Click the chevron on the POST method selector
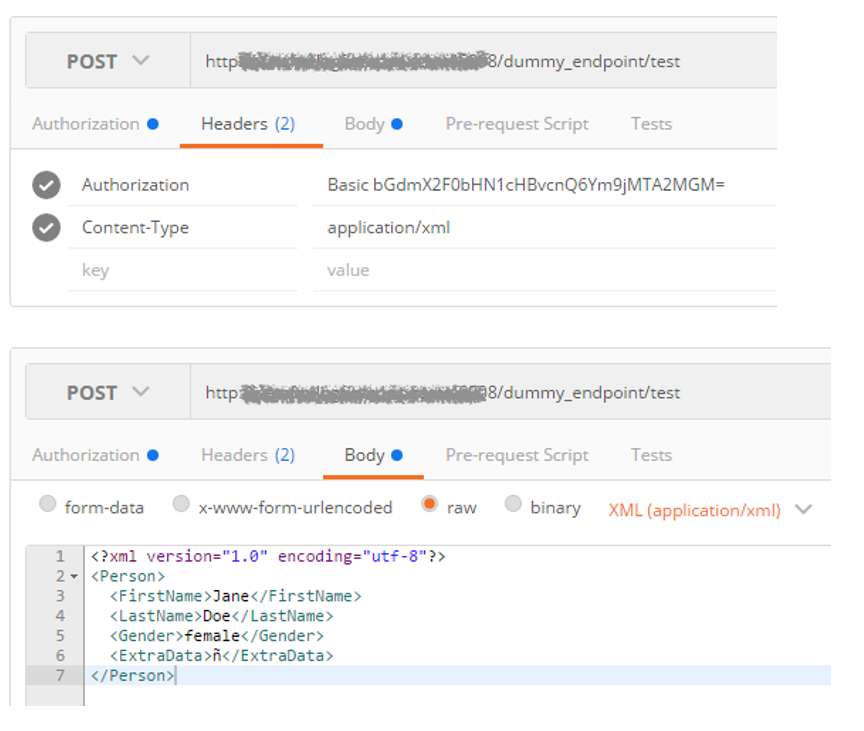Viewport: 864px width, 731px height. [x=141, y=61]
